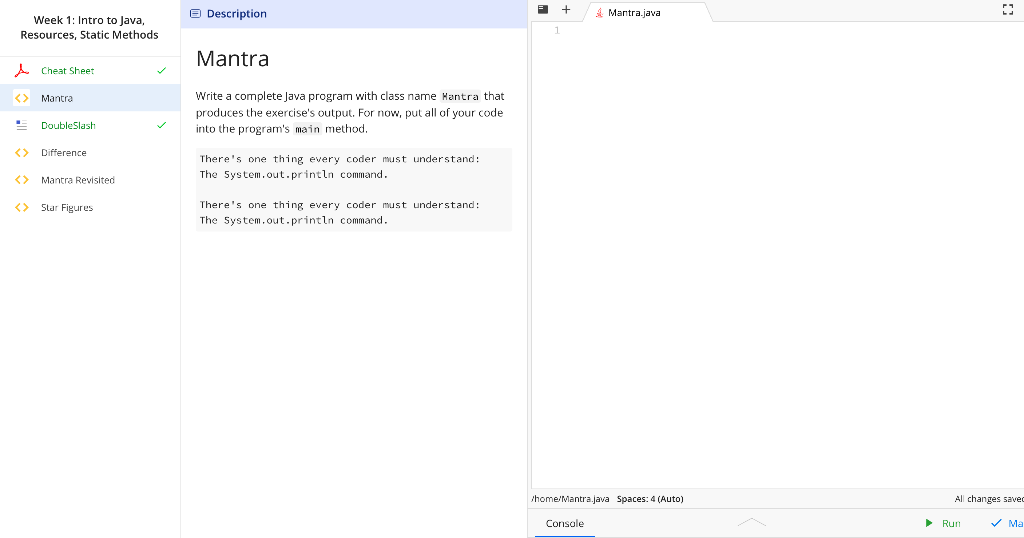Viewport: 1024px width, 538px height.
Task: Click the inline 'Mantra' class name code
Action: [x=460, y=97]
